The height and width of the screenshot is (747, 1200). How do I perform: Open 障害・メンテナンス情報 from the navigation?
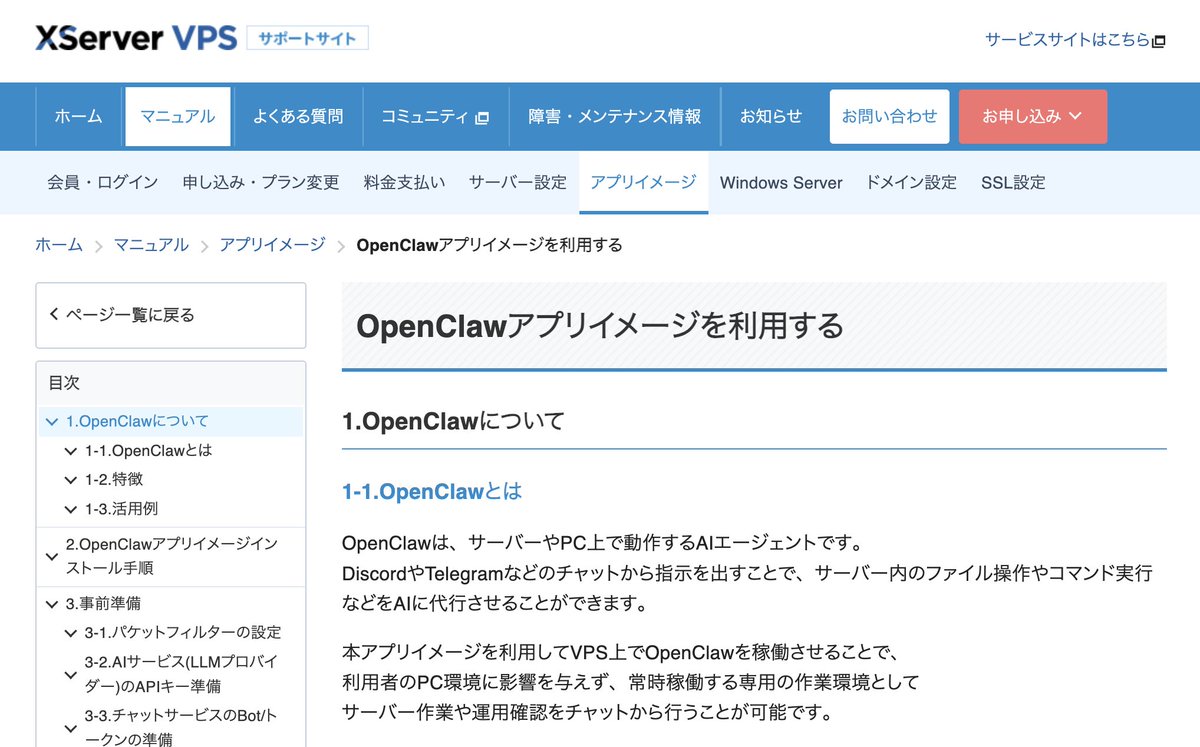point(613,116)
